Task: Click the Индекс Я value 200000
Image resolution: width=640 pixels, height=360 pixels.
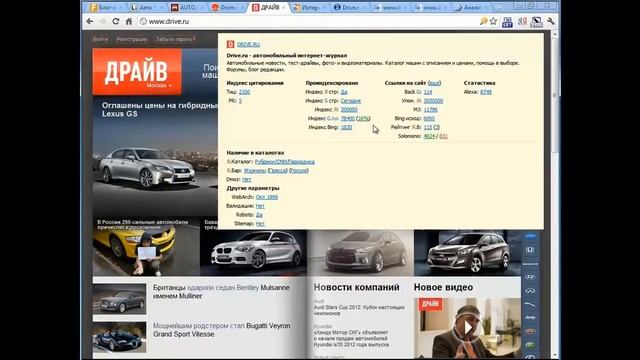Action: tap(349, 109)
